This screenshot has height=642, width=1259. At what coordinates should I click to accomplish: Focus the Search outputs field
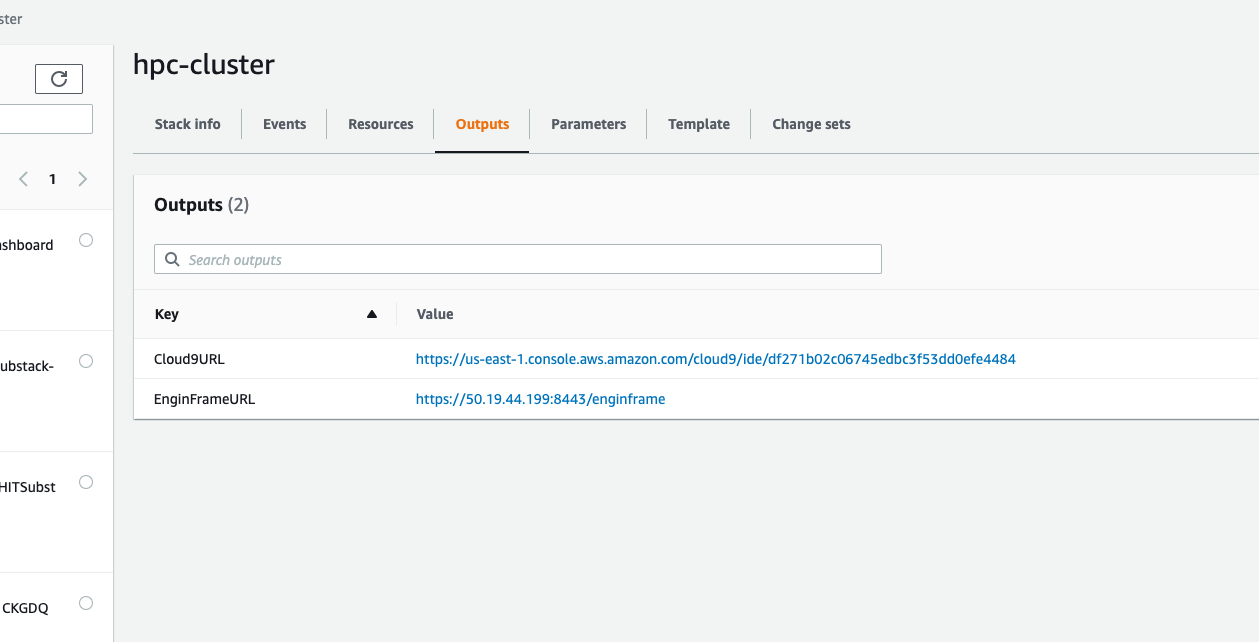click(x=518, y=259)
